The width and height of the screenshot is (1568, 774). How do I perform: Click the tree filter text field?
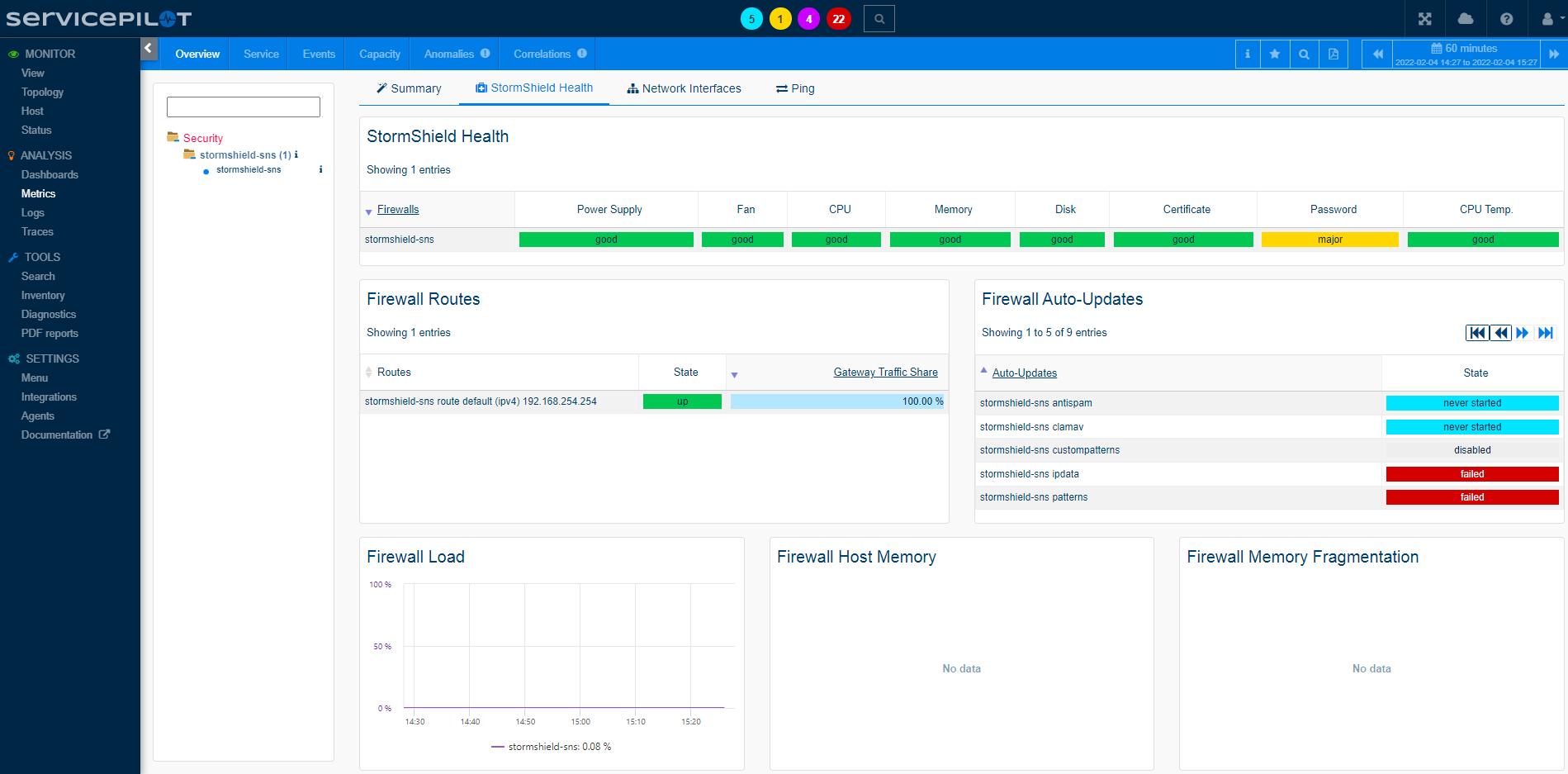coord(244,107)
